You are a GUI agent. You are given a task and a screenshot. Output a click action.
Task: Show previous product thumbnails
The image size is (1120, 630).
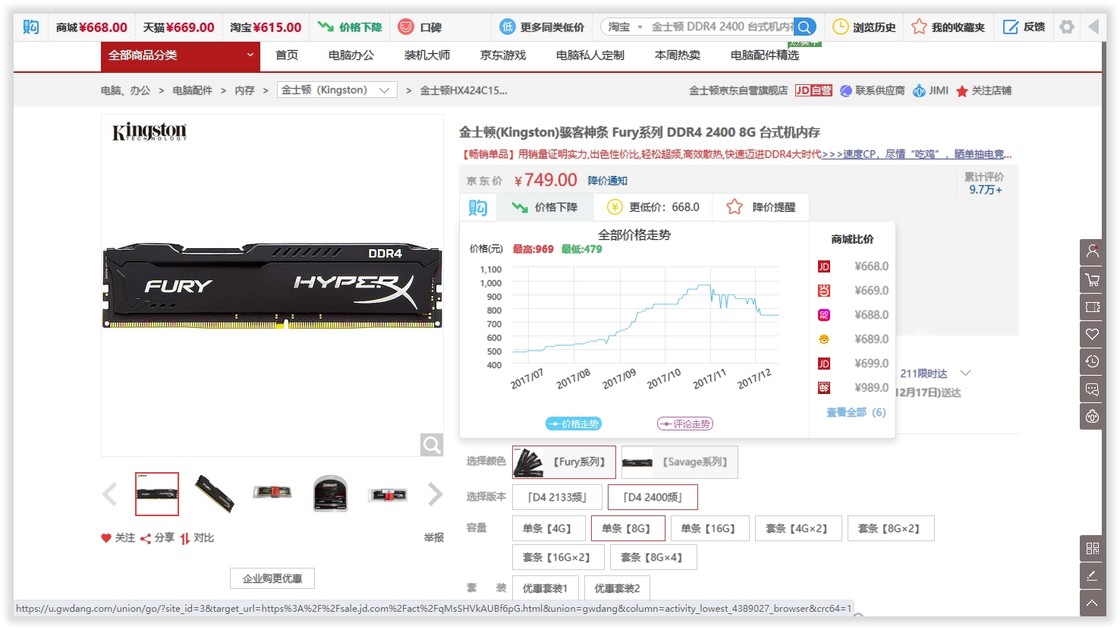click(109, 494)
